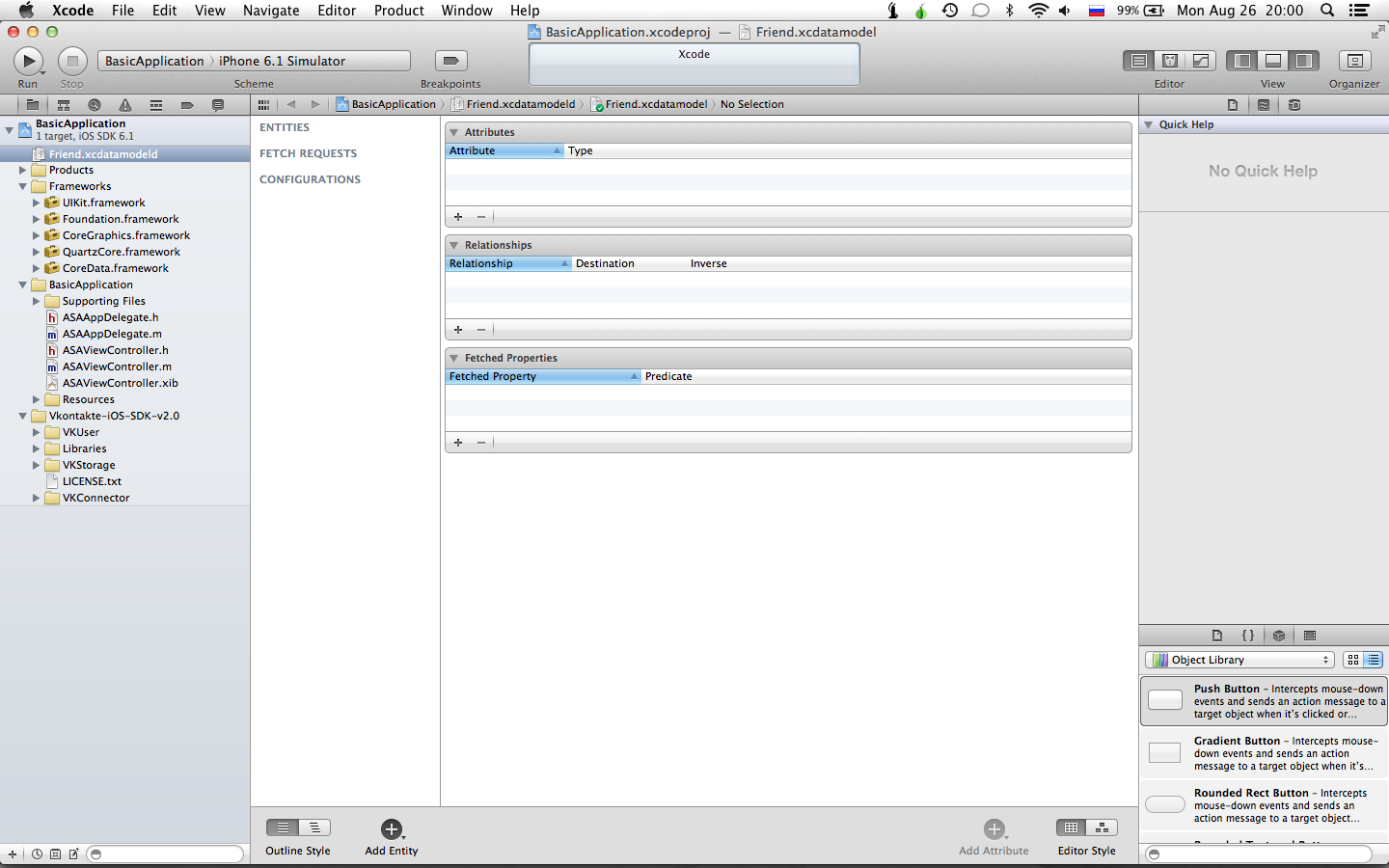Collapse the Vkontakte-iOS-SDK-v2.0 group

click(x=22, y=416)
